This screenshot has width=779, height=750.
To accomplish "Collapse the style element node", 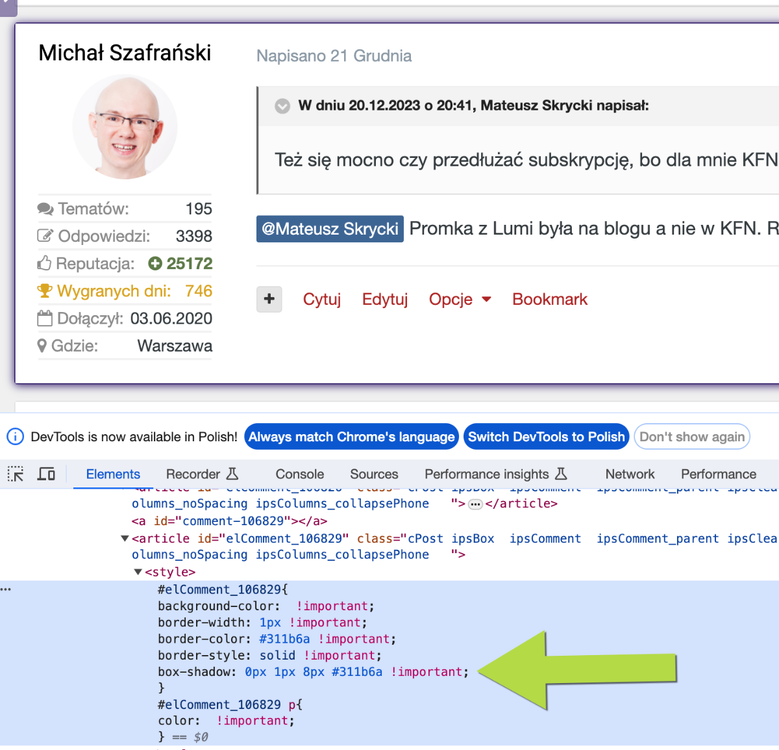I will pyautogui.click(x=138, y=572).
